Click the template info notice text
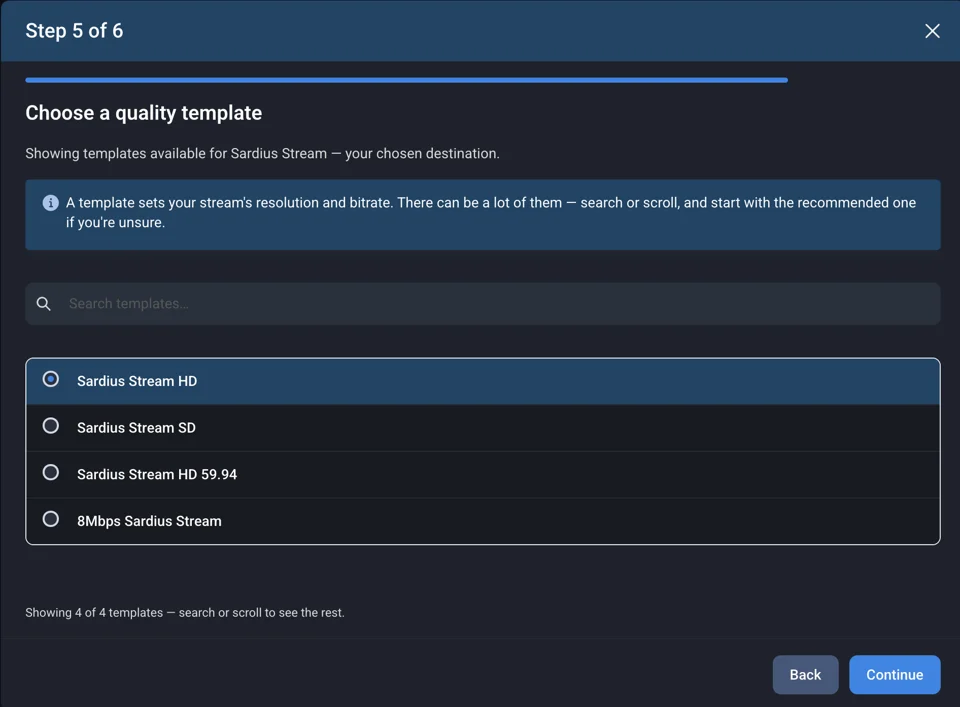The image size is (960, 707). (x=491, y=212)
